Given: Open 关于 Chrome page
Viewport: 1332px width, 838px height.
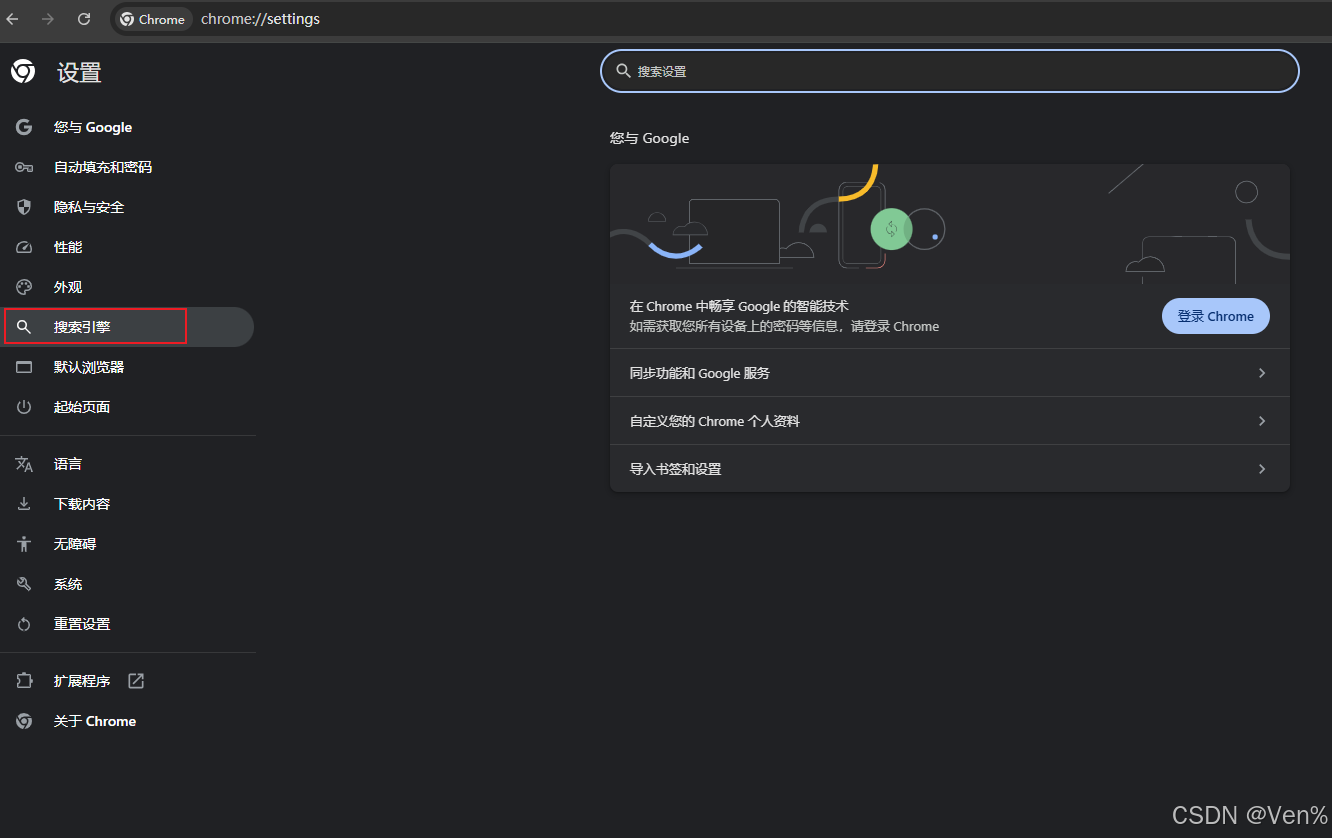Looking at the screenshot, I should coord(127,721).
